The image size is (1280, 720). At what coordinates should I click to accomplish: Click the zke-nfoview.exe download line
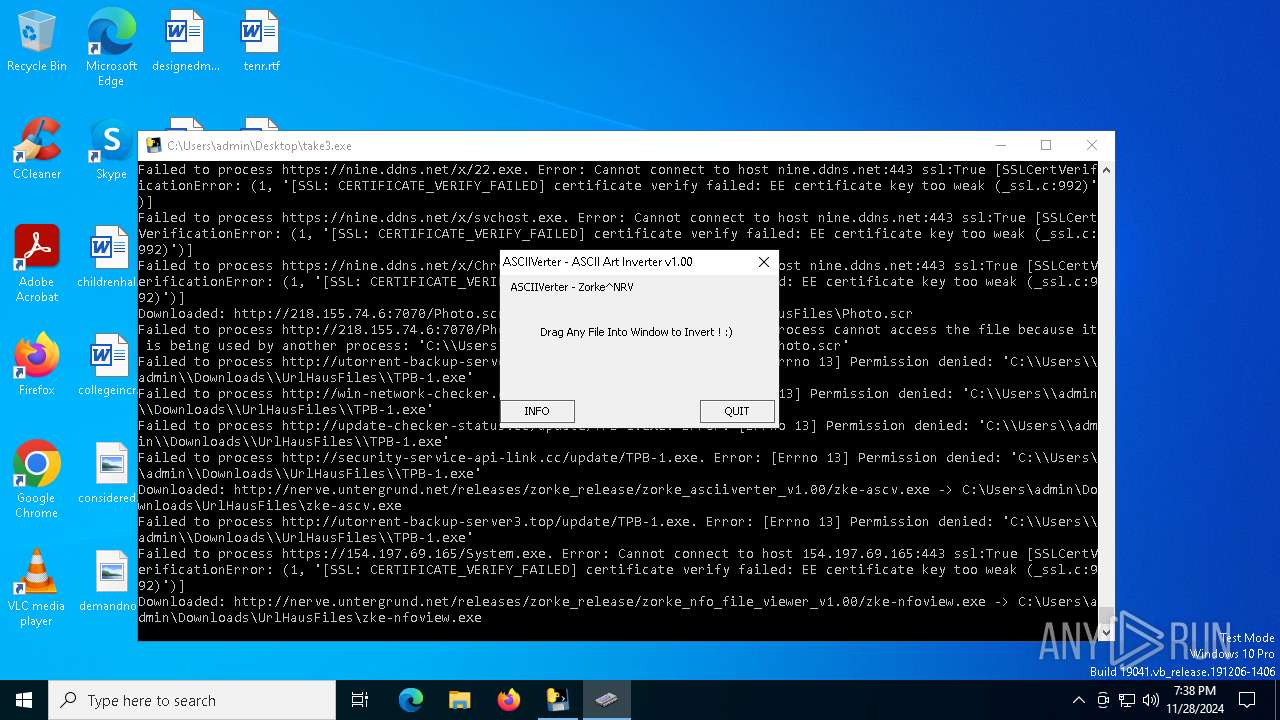tap(617, 610)
